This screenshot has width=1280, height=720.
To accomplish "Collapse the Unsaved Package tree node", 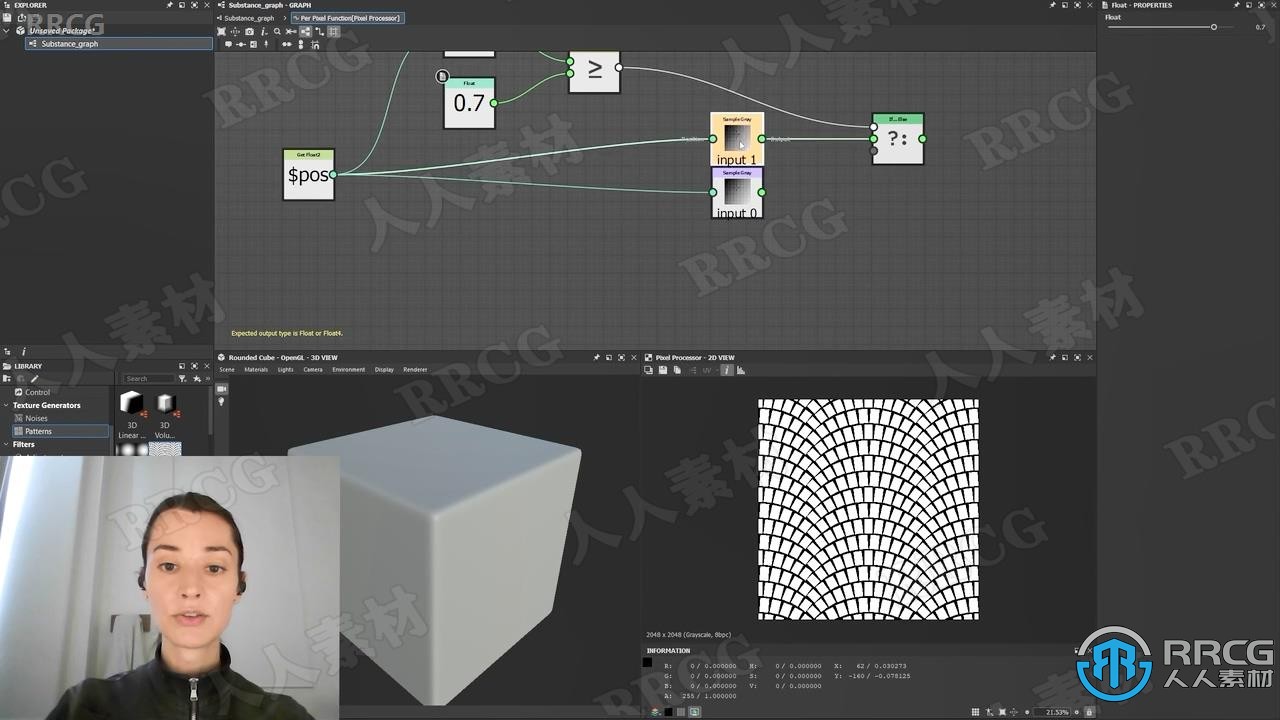I will pos(6,31).
